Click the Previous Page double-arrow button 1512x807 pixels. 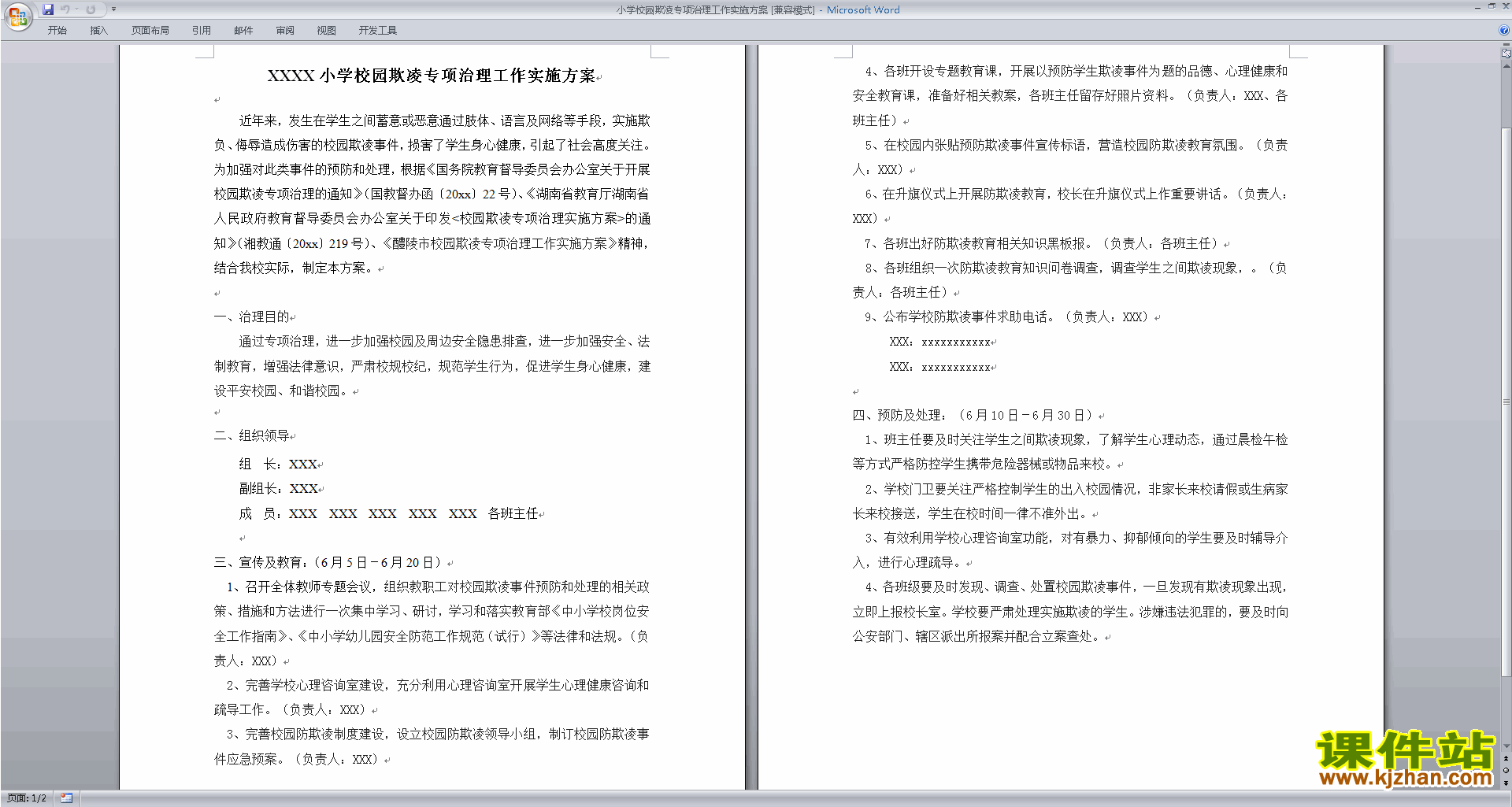point(1506,759)
